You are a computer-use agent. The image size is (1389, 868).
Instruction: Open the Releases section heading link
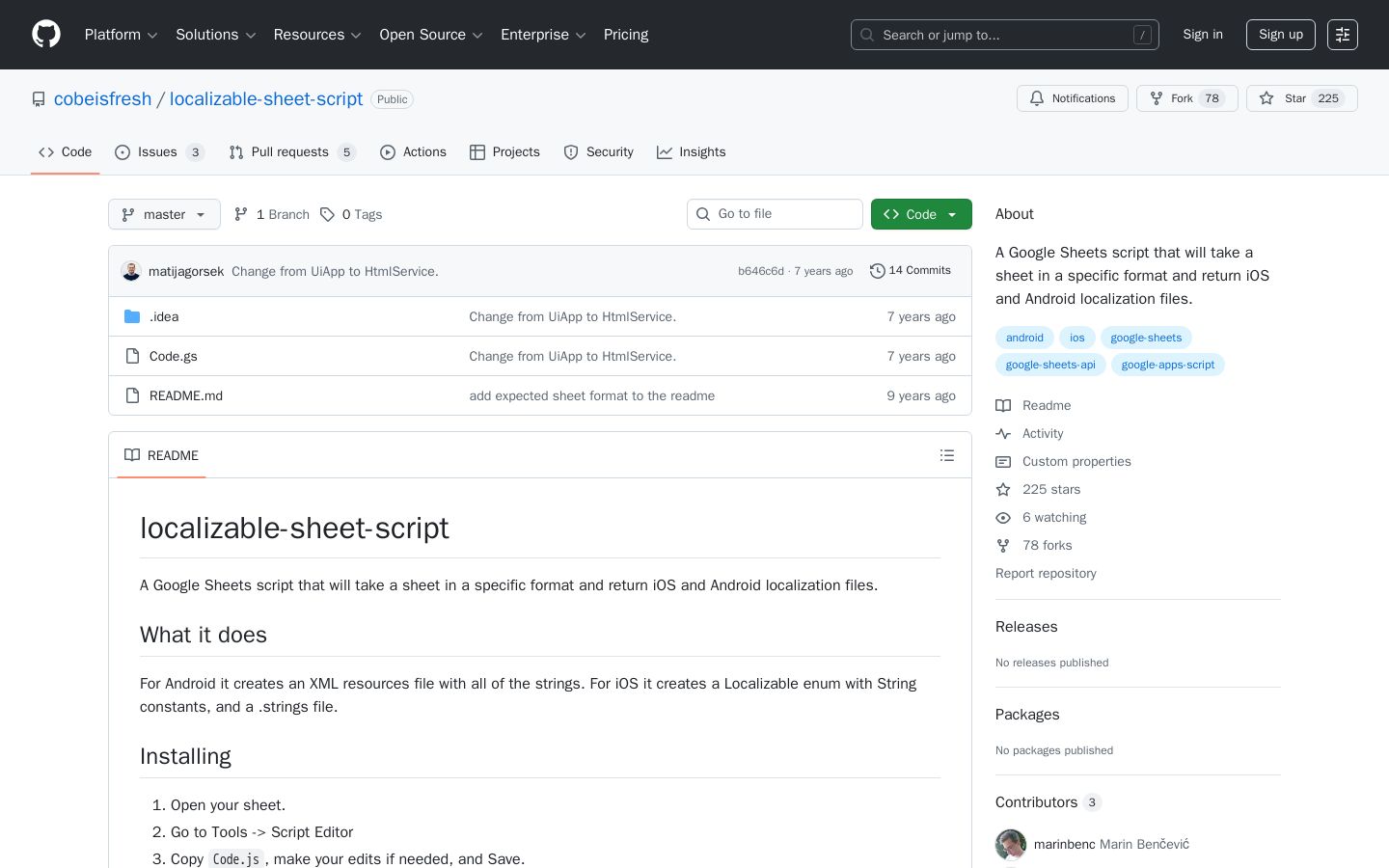pos(1026,627)
